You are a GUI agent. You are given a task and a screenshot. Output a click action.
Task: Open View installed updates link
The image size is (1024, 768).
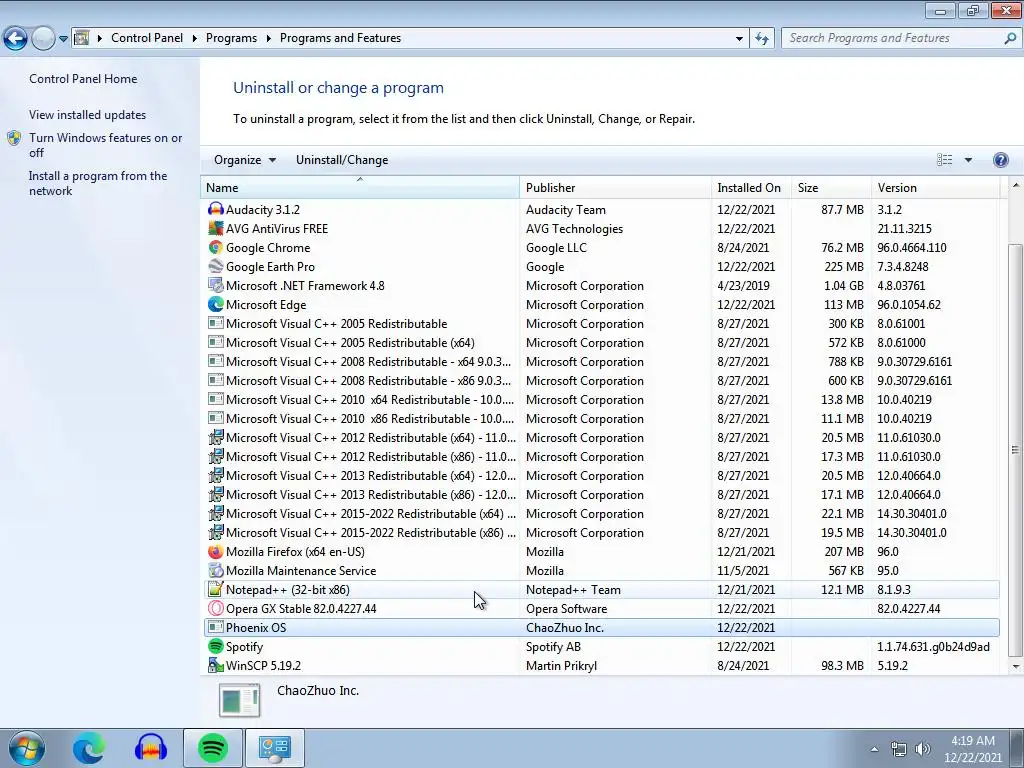point(88,114)
